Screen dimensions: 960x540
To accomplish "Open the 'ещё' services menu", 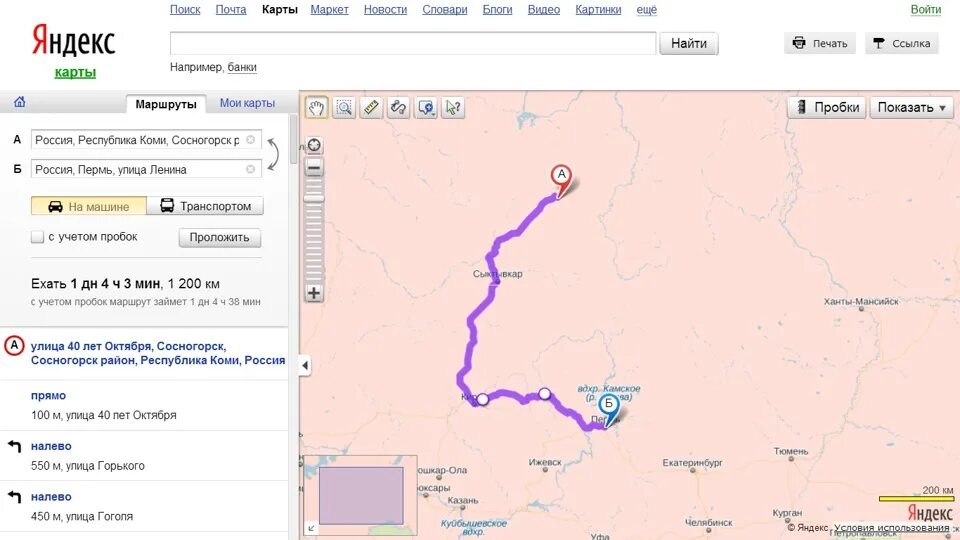I will (647, 10).
